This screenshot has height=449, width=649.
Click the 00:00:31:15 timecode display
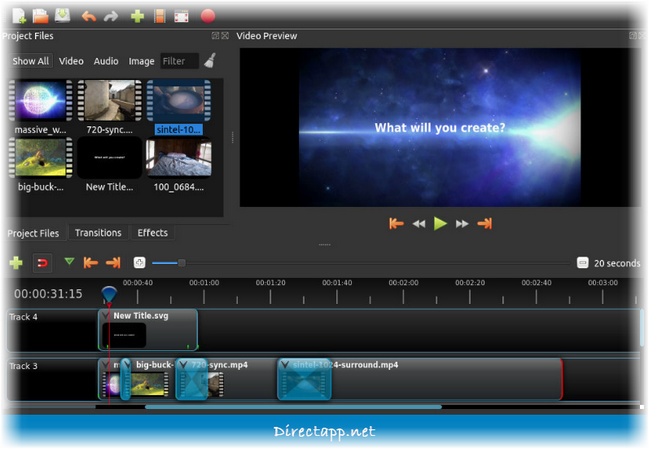point(48,294)
